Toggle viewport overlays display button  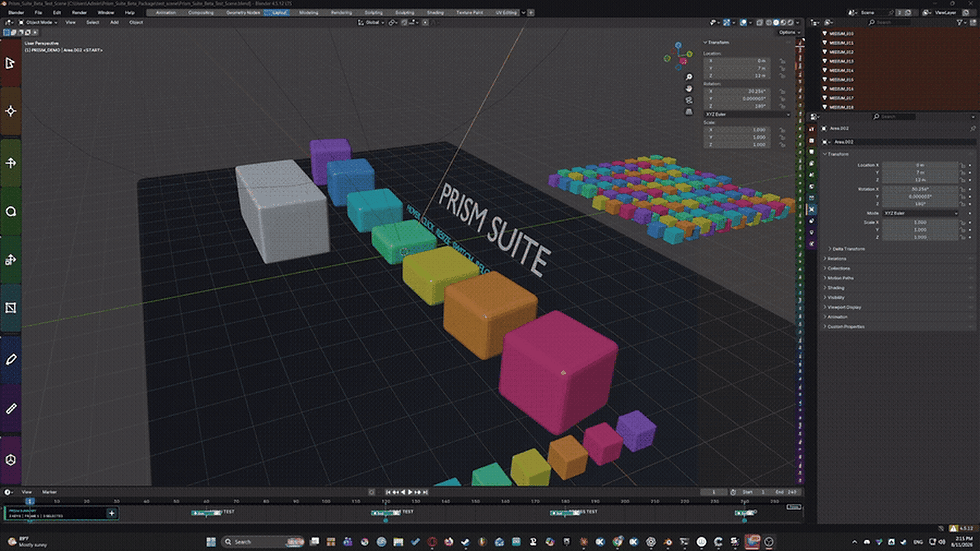pos(743,22)
